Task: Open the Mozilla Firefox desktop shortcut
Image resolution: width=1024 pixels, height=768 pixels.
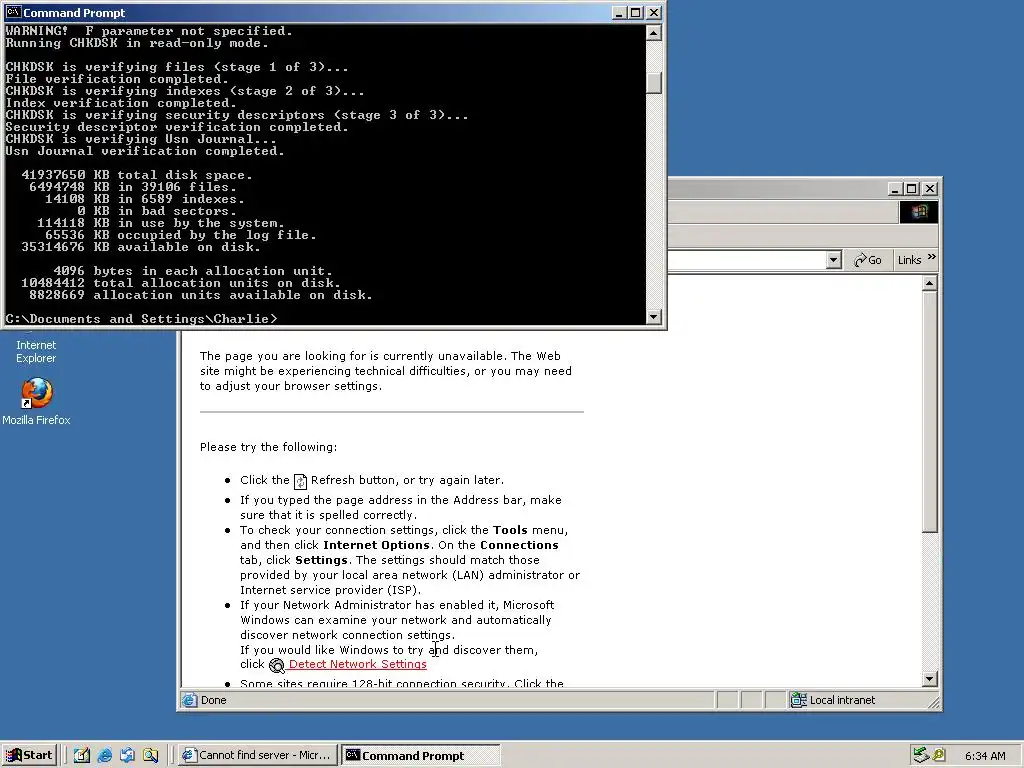Action: point(37,393)
